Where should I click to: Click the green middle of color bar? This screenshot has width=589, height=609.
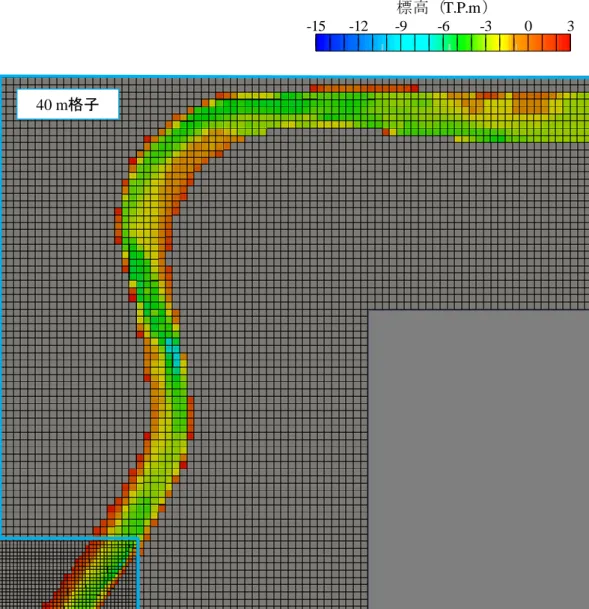464,43
